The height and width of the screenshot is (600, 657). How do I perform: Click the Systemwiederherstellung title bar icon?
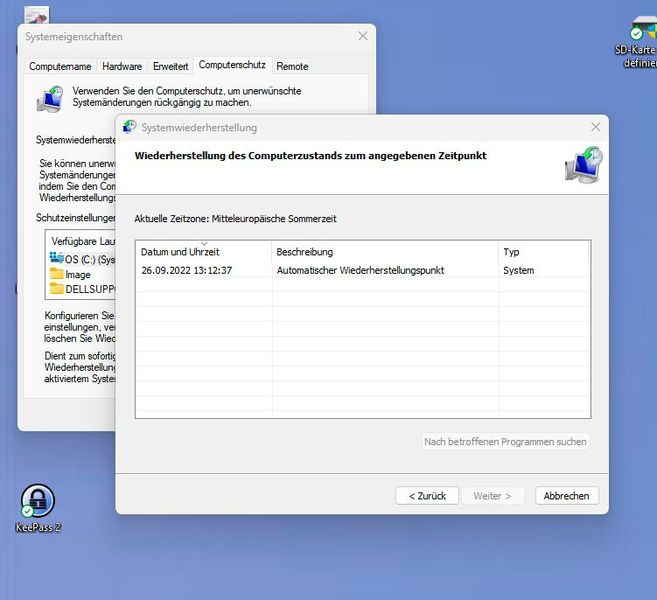pyautogui.click(x=129, y=127)
